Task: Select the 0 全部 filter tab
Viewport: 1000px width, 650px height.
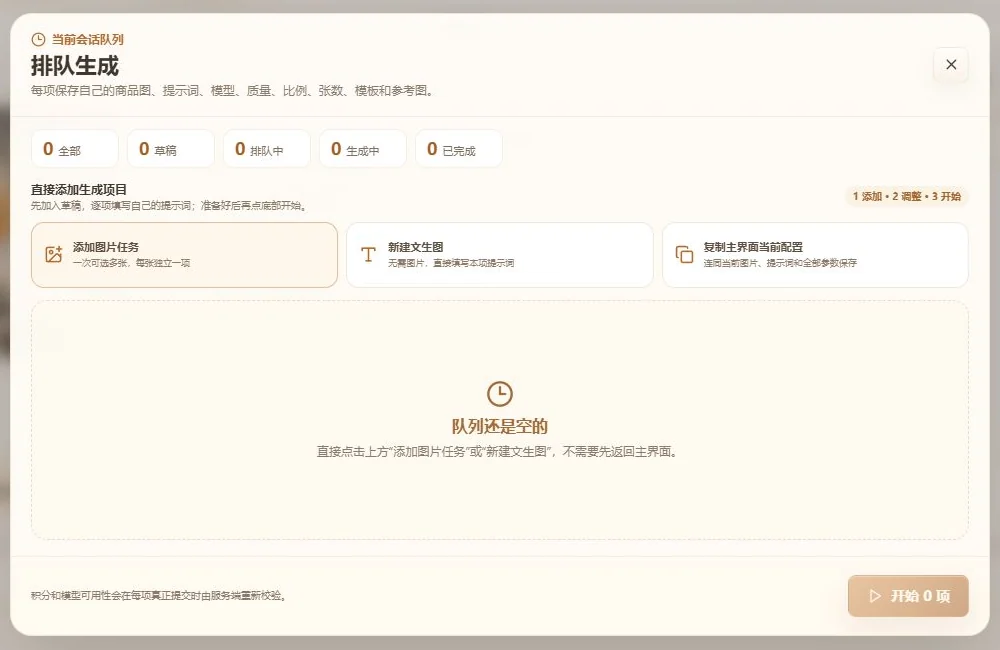Action: [75, 149]
